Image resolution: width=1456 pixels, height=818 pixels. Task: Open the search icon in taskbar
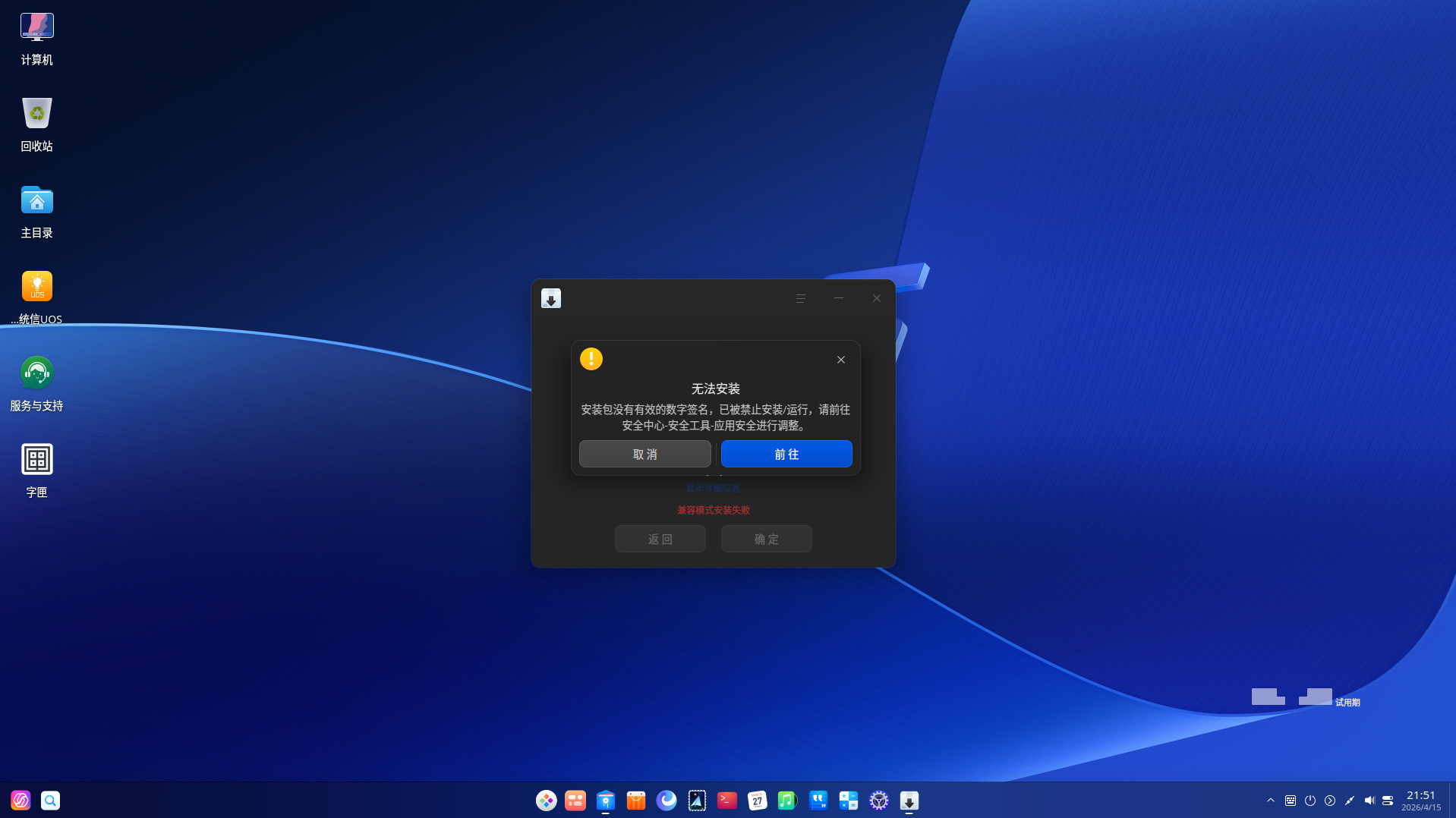point(50,801)
